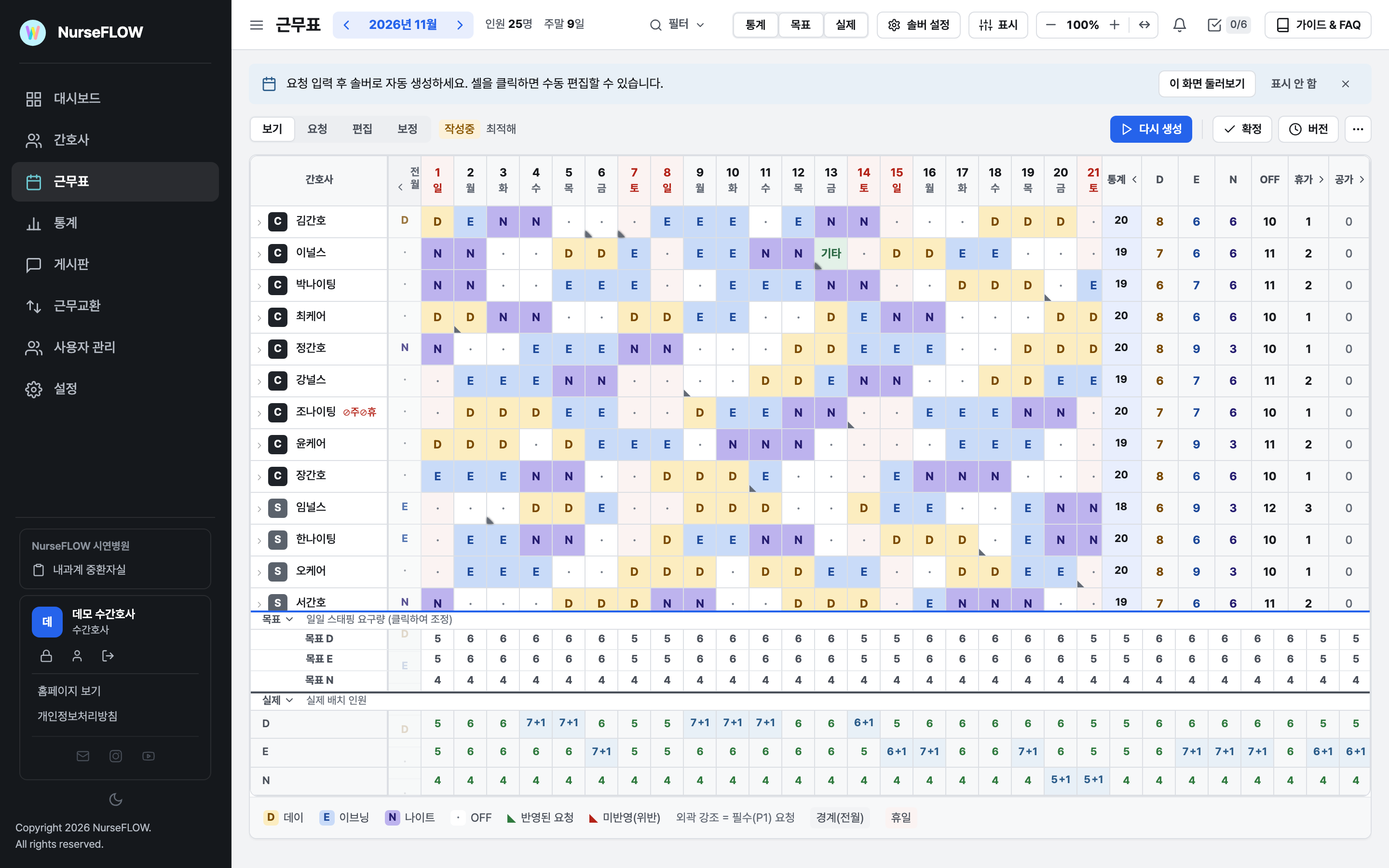Image resolution: width=1389 pixels, height=868 pixels.
Task: Collapse the 실제 section chevron
Action: pyautogui.click(x=289, y=700)
